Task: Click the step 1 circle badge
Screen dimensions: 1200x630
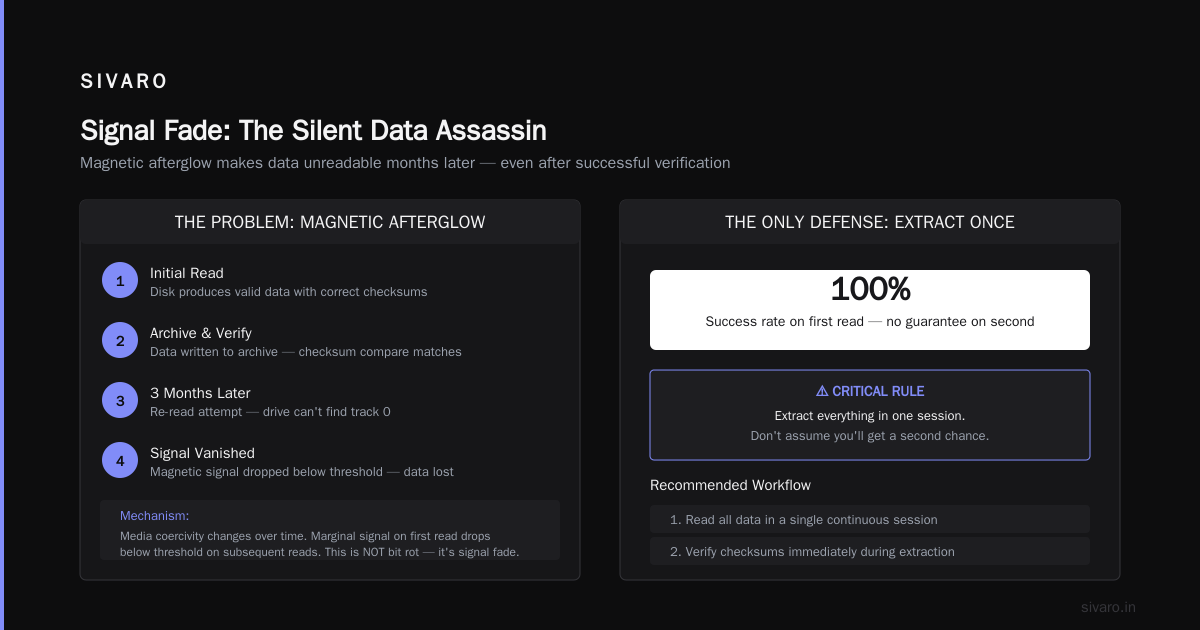Action: coord(120,281)
